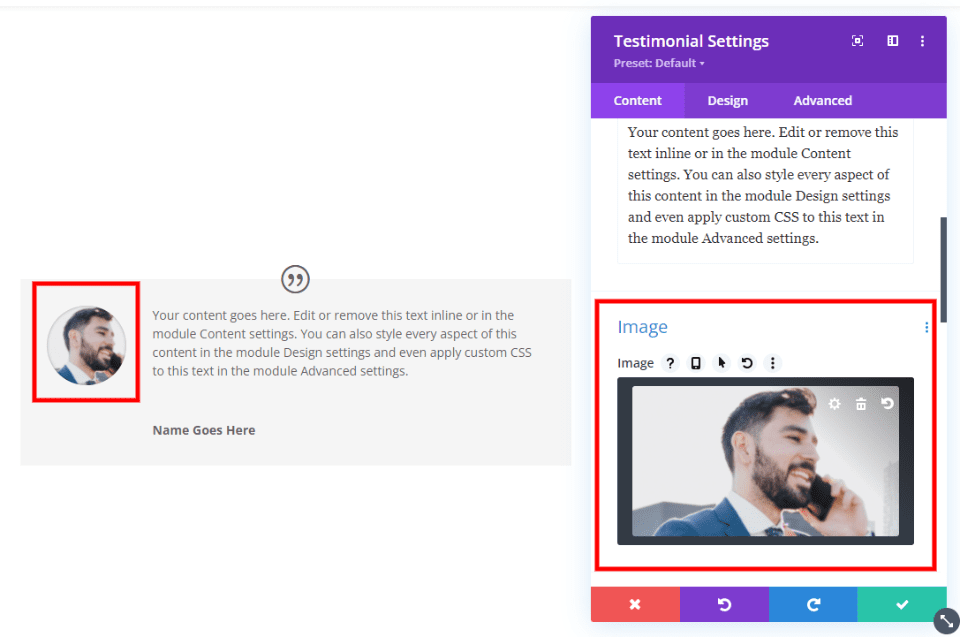Open responsive phone settings for Image
This screenshot has height=637, width=960.
(696, 362)
